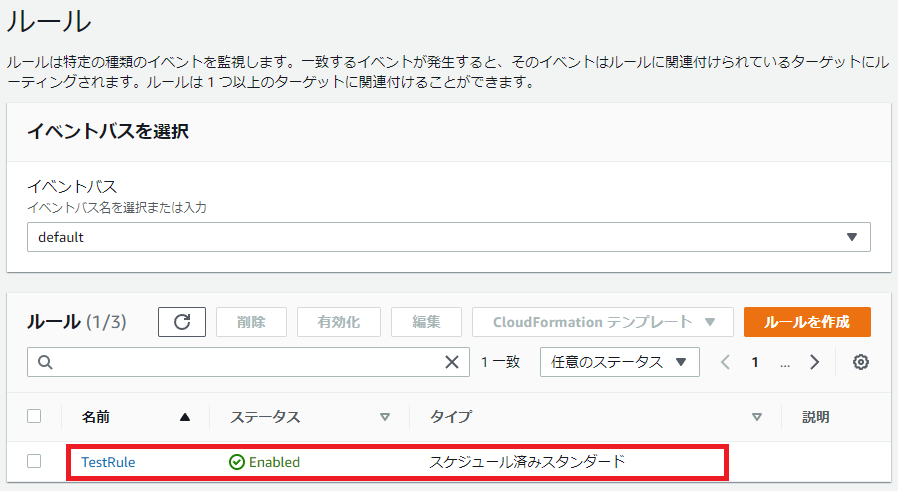898x491 pixels.
Task: Click the refresh rules icon button
Action: tap(182, 322)
